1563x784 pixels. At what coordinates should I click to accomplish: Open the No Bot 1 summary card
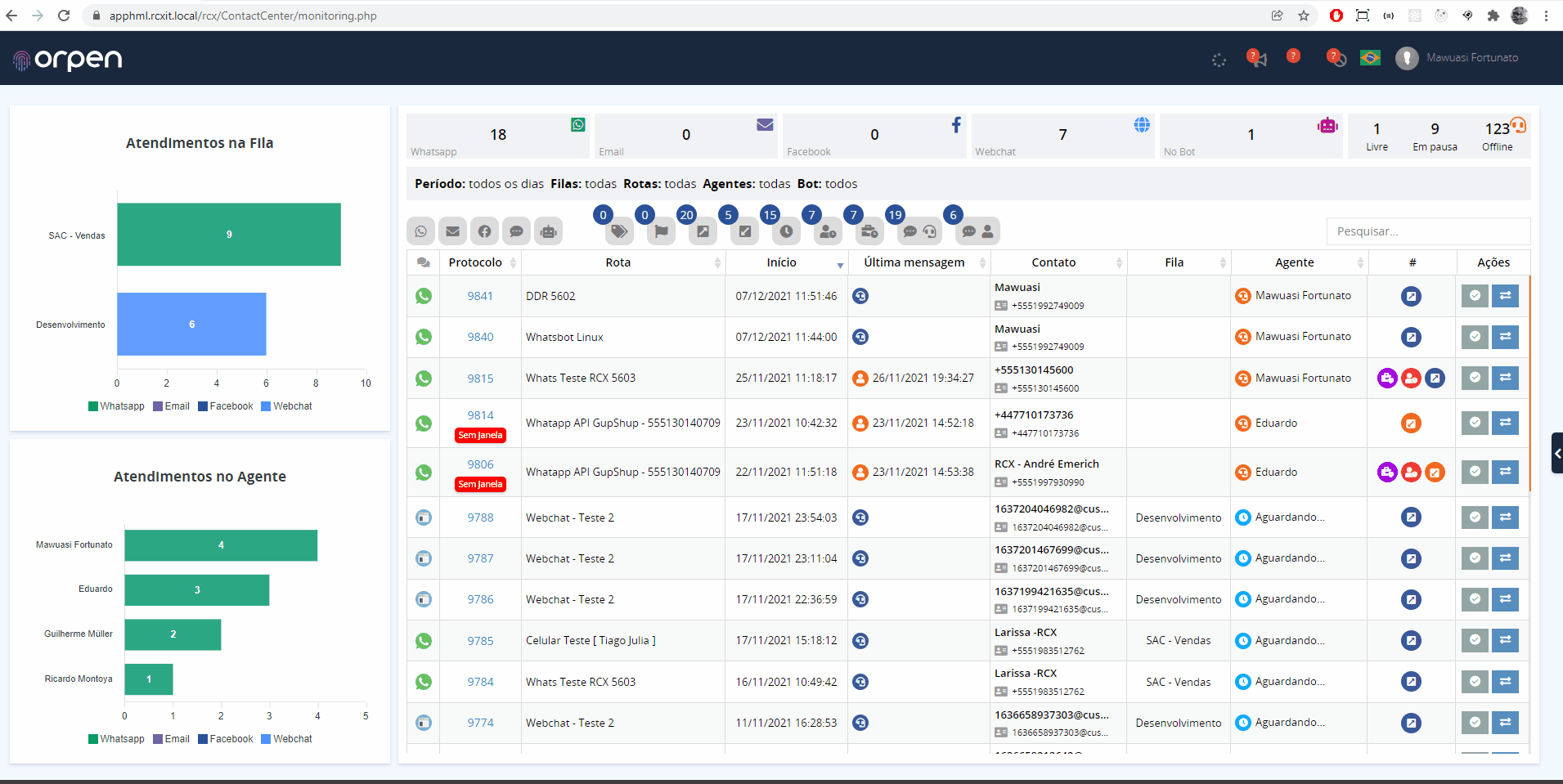[1251, 136]
